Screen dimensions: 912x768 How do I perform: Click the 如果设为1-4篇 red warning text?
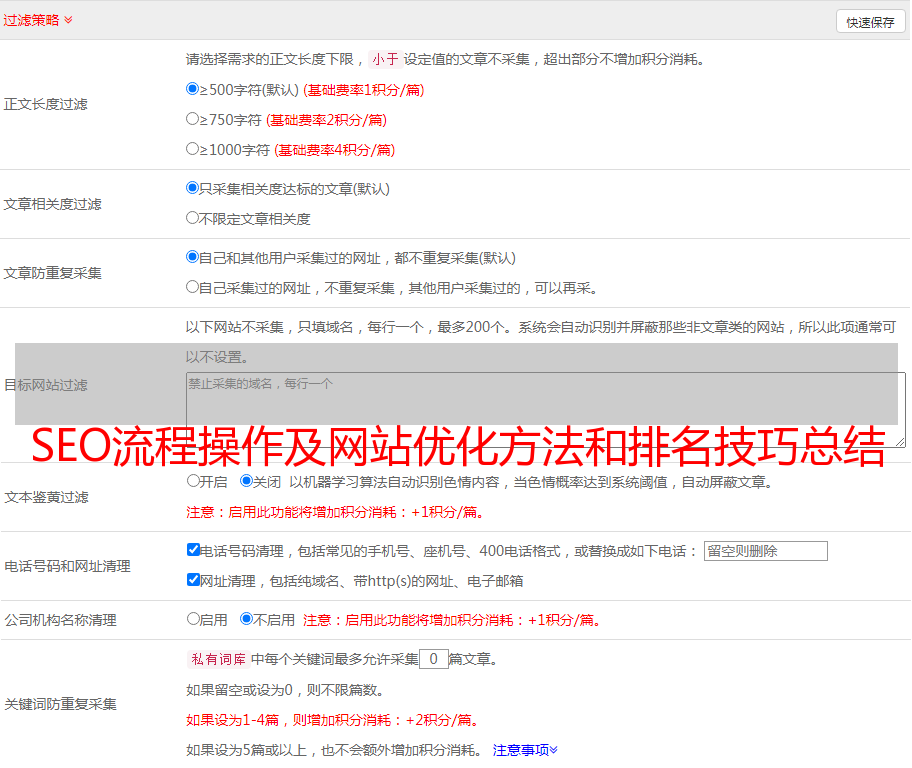pyautogui.click(x=334, y=720)
